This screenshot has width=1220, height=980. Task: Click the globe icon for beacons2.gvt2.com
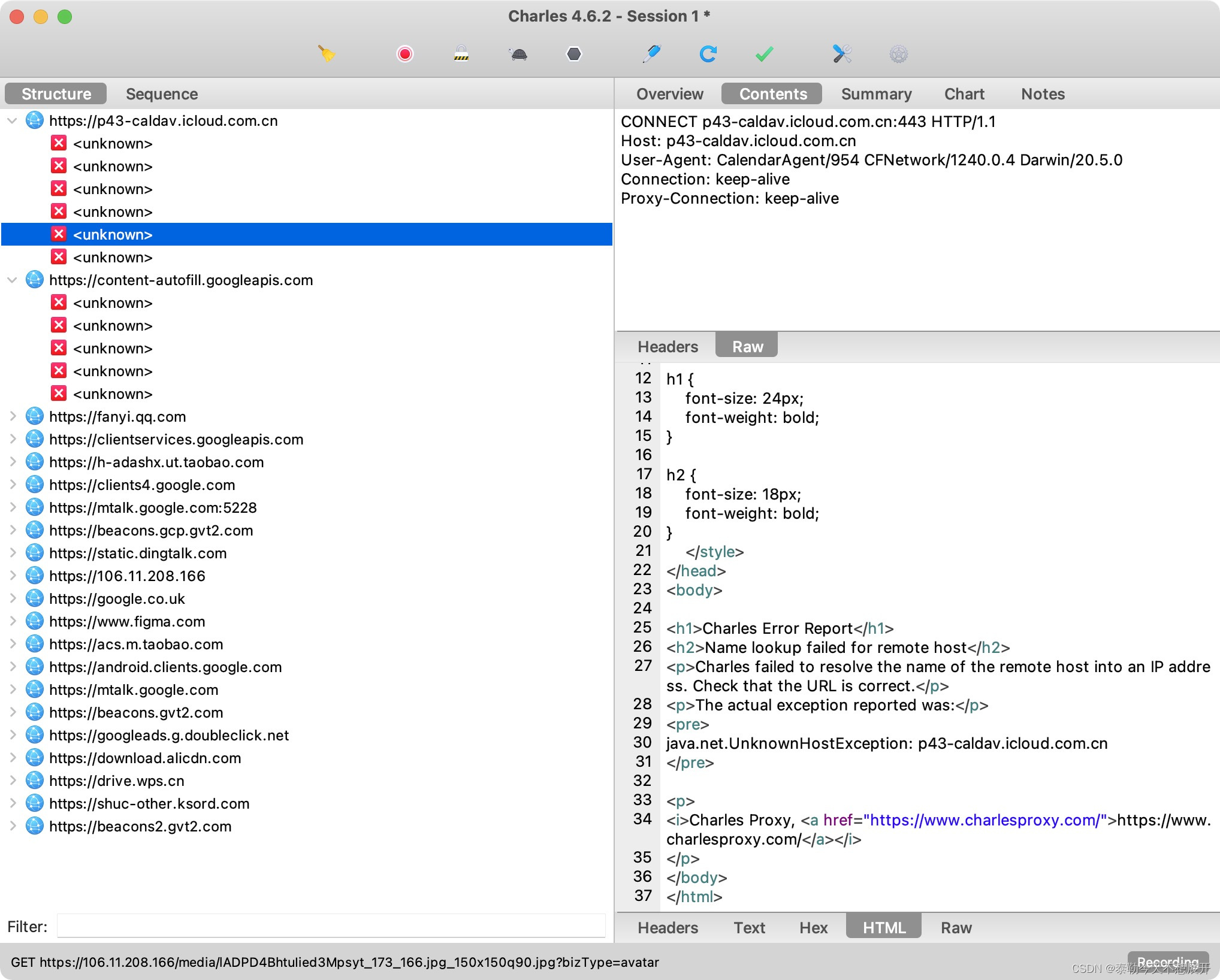35,827
